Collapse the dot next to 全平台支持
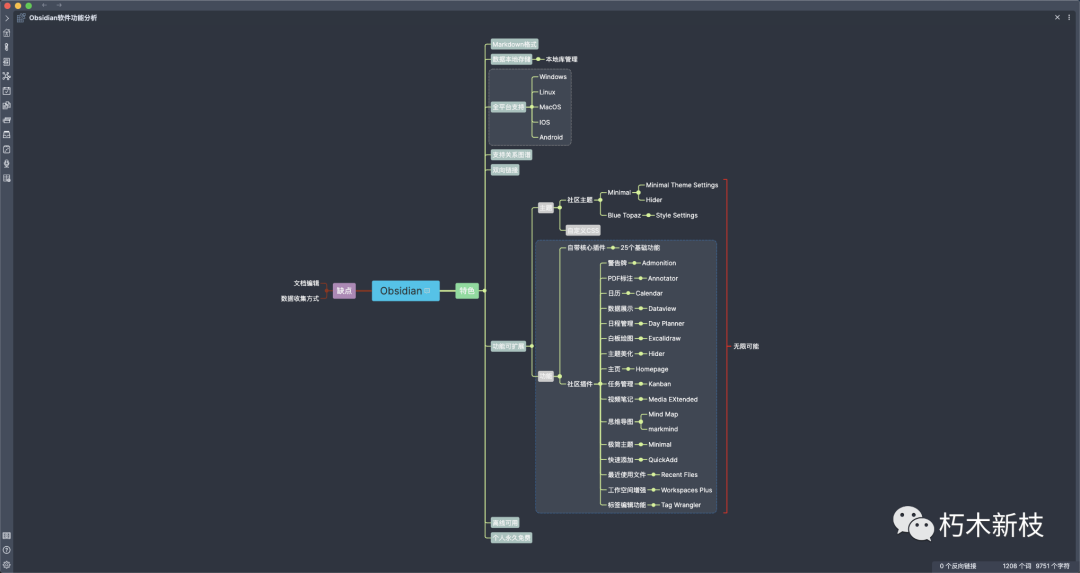1080x573 pixels. [x=532, y=107]
